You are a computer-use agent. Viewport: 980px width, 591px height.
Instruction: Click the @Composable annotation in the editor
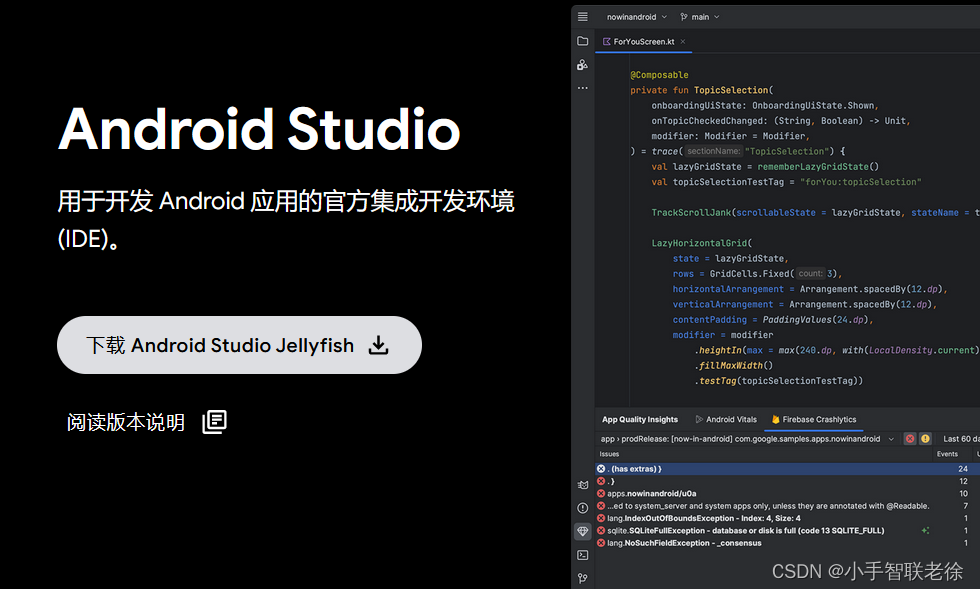659,75
